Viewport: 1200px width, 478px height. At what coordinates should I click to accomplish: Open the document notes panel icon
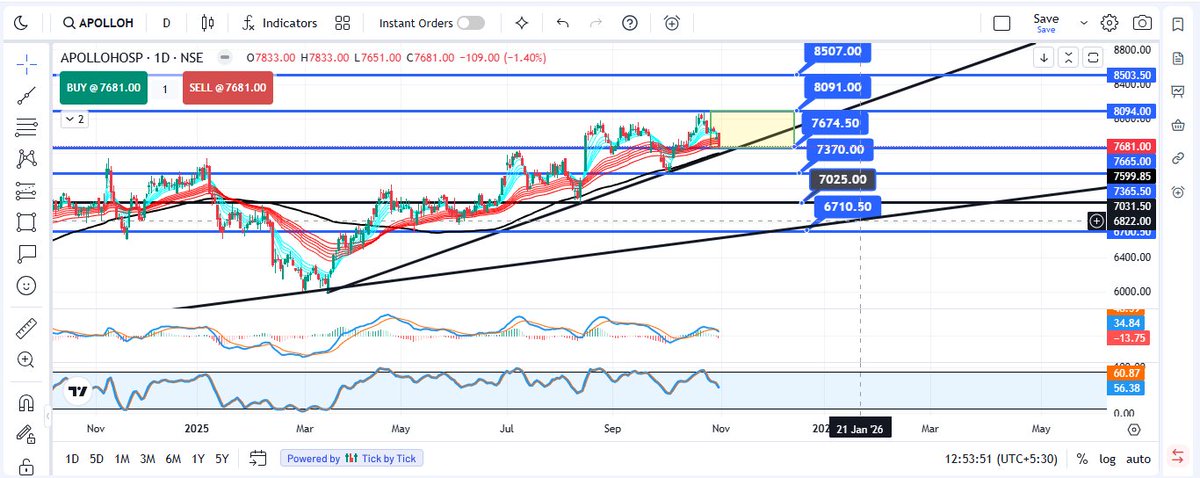[x=1177, y=57]
